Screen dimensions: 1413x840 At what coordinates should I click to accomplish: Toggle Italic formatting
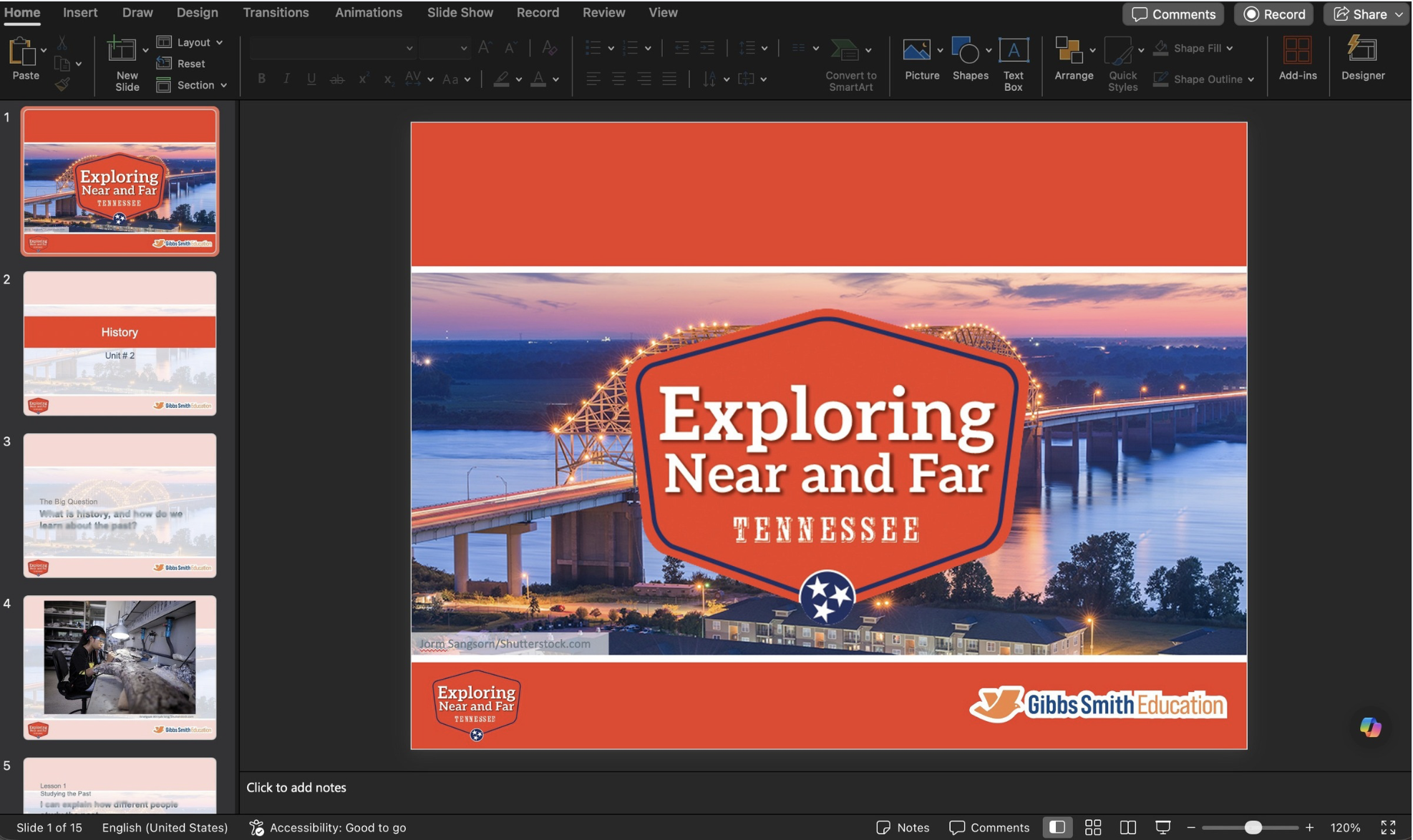point(286,79)
